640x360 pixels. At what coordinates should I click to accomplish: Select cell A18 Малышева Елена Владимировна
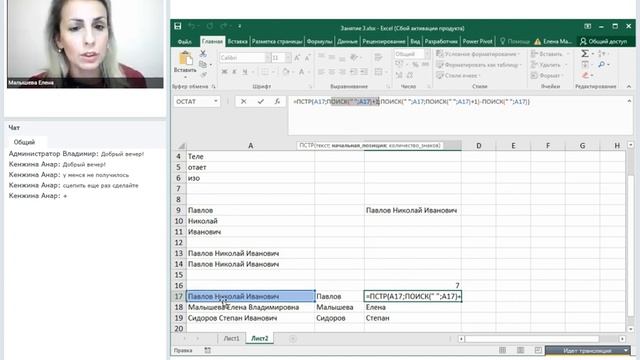(251, 307)
